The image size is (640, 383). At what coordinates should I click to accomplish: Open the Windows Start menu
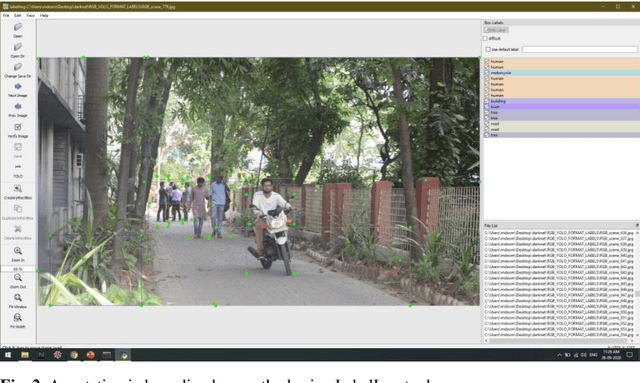(8, 355)
